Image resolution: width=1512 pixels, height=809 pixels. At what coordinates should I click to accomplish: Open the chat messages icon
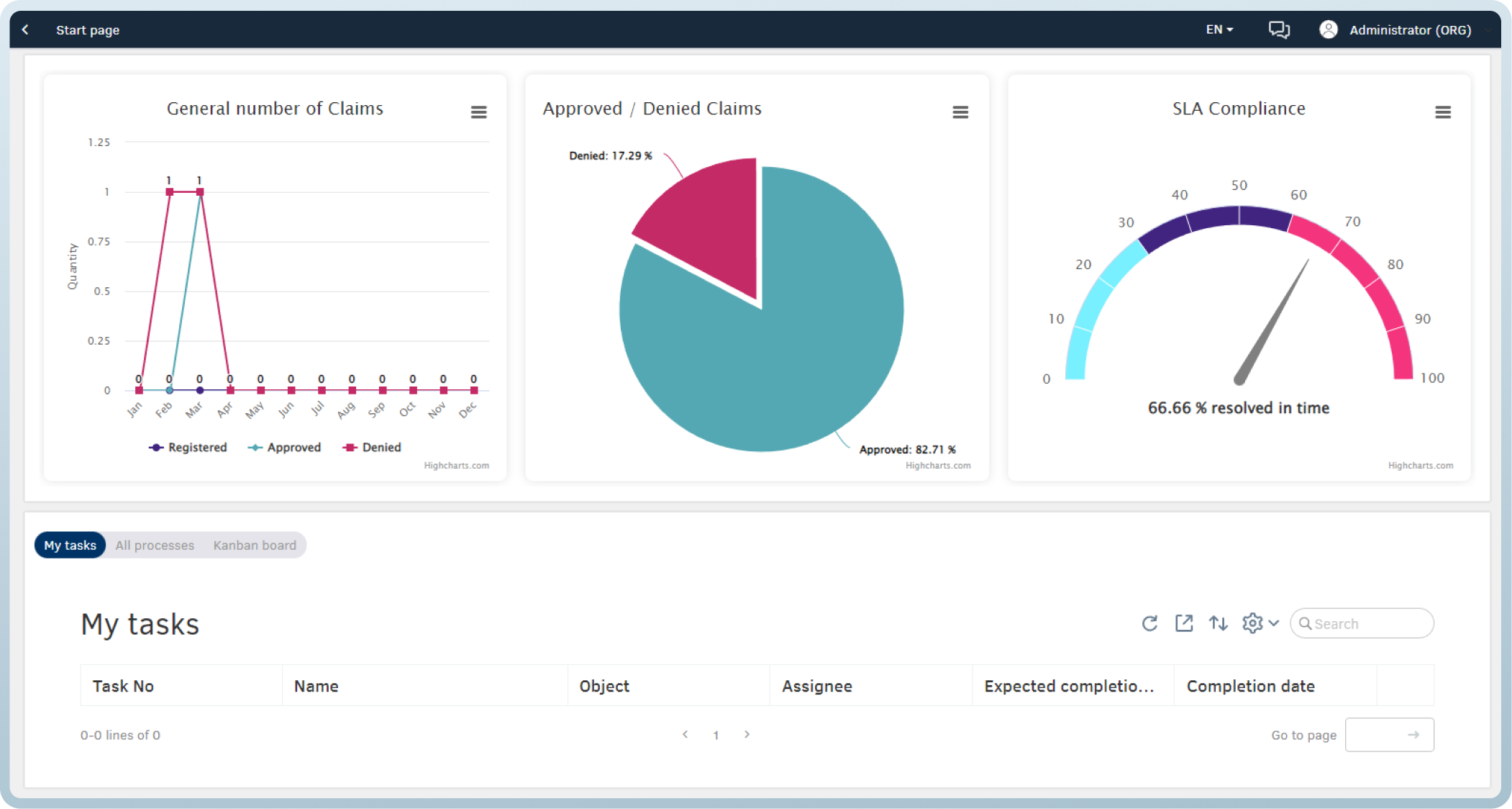coord(1279,30)
